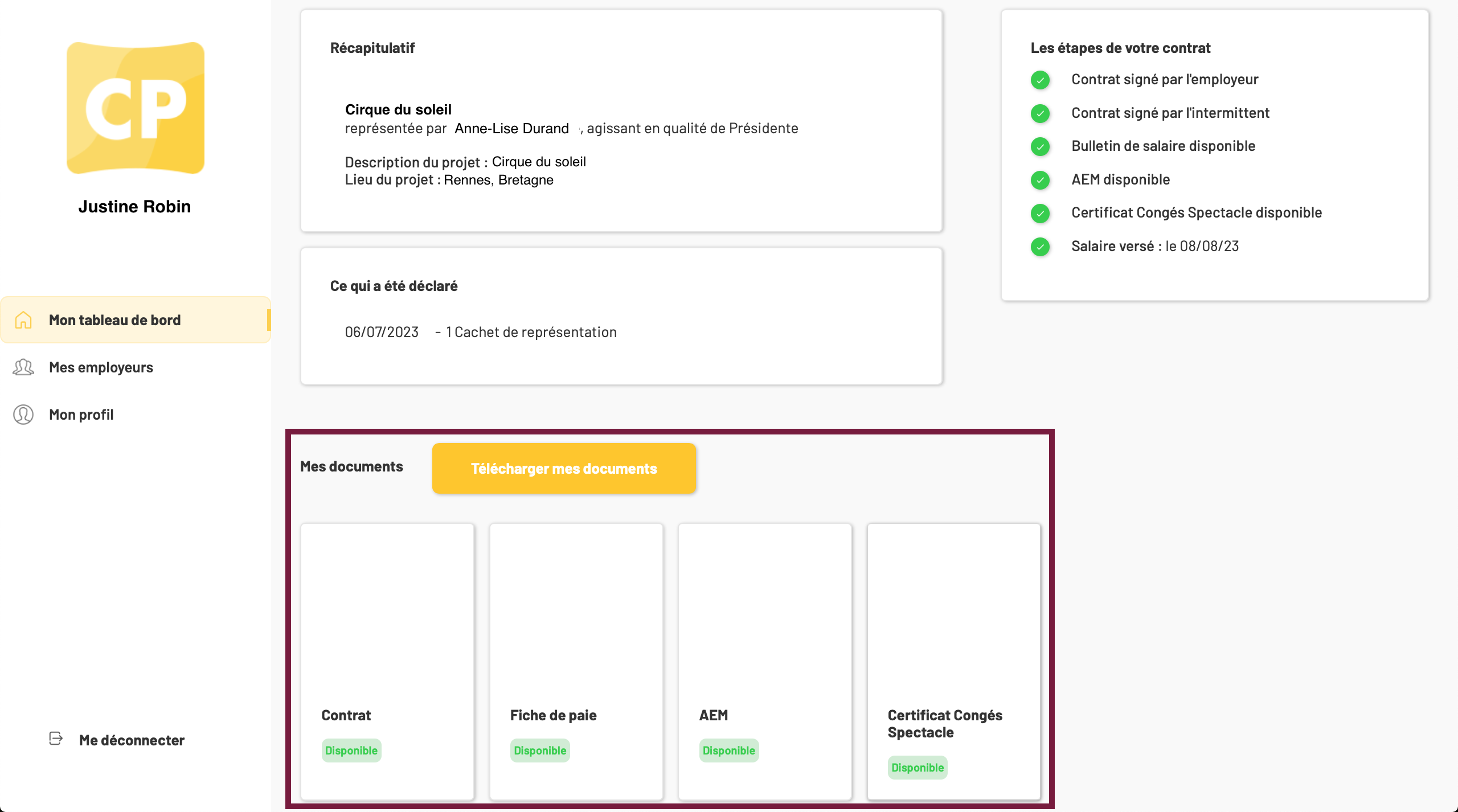Click the Contrat signé par l'employeur step text

pos(1165,79)
